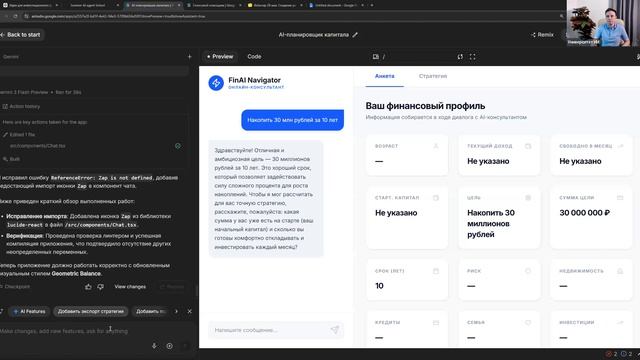640x360 pixels.
Task: Click the Возраст card person icon
Action: [x=436, y=146]
